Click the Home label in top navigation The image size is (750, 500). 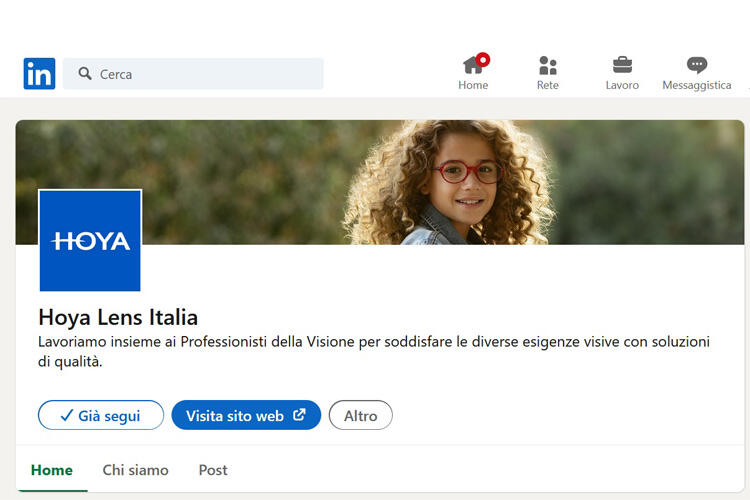[473, 85]
